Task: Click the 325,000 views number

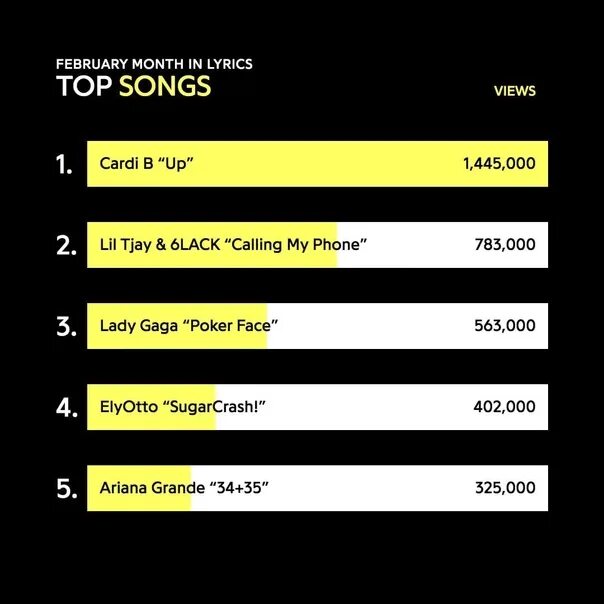Action: tap(505, 488)
